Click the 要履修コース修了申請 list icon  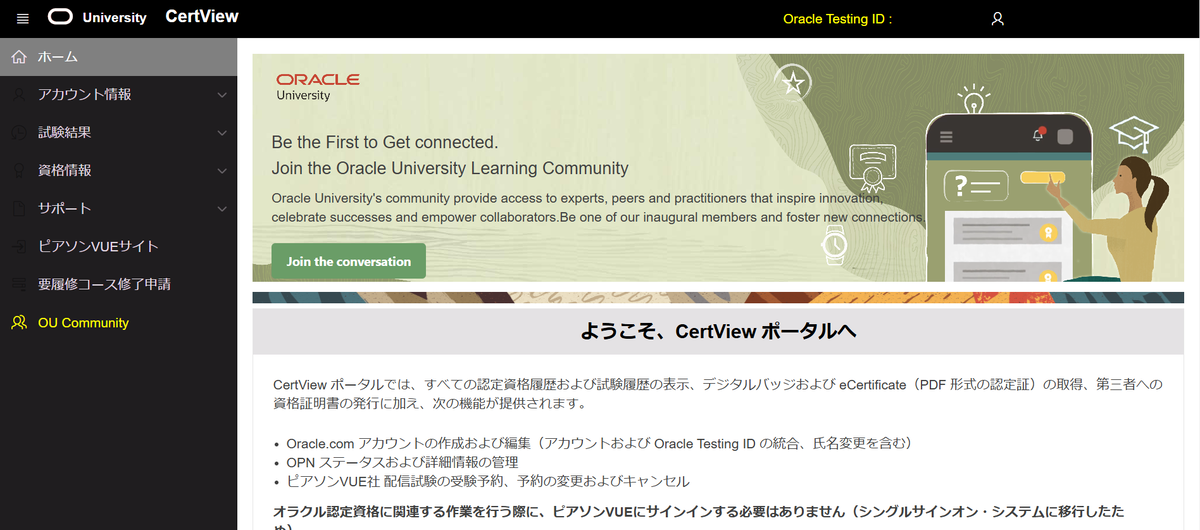click(19, 284)
